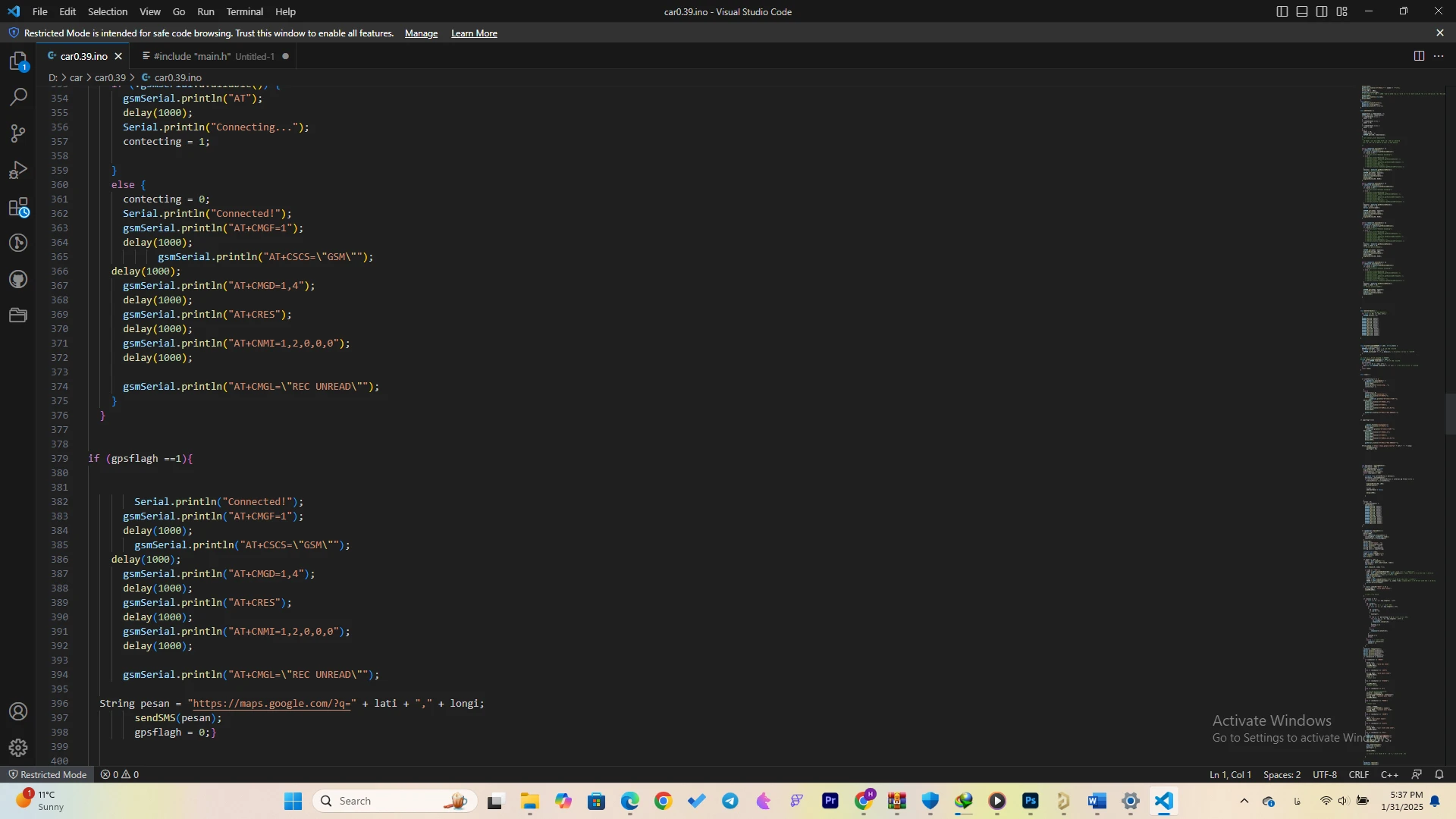Switch to the Untitled-1 tab

pos(214,56)
